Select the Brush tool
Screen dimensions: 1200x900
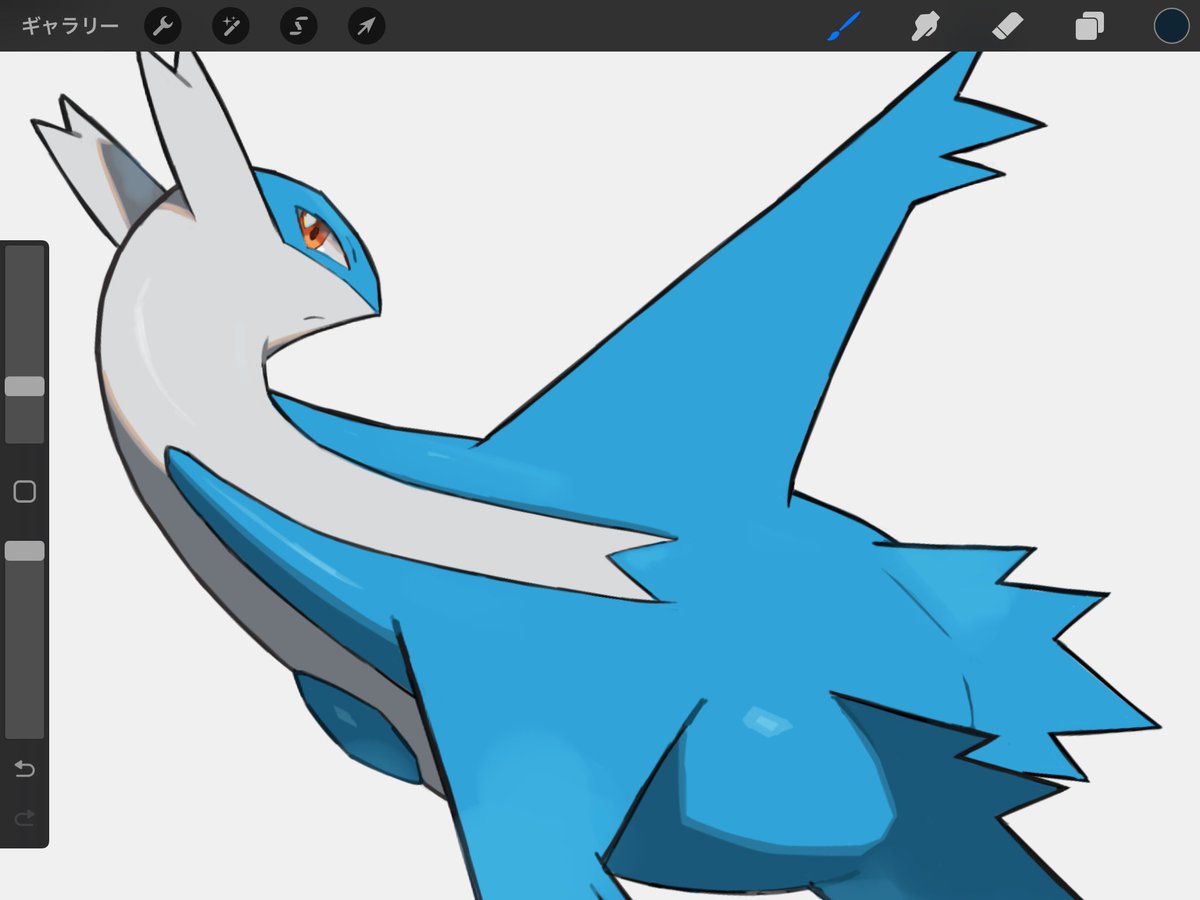pyautogui.click(x=843, y=26)
